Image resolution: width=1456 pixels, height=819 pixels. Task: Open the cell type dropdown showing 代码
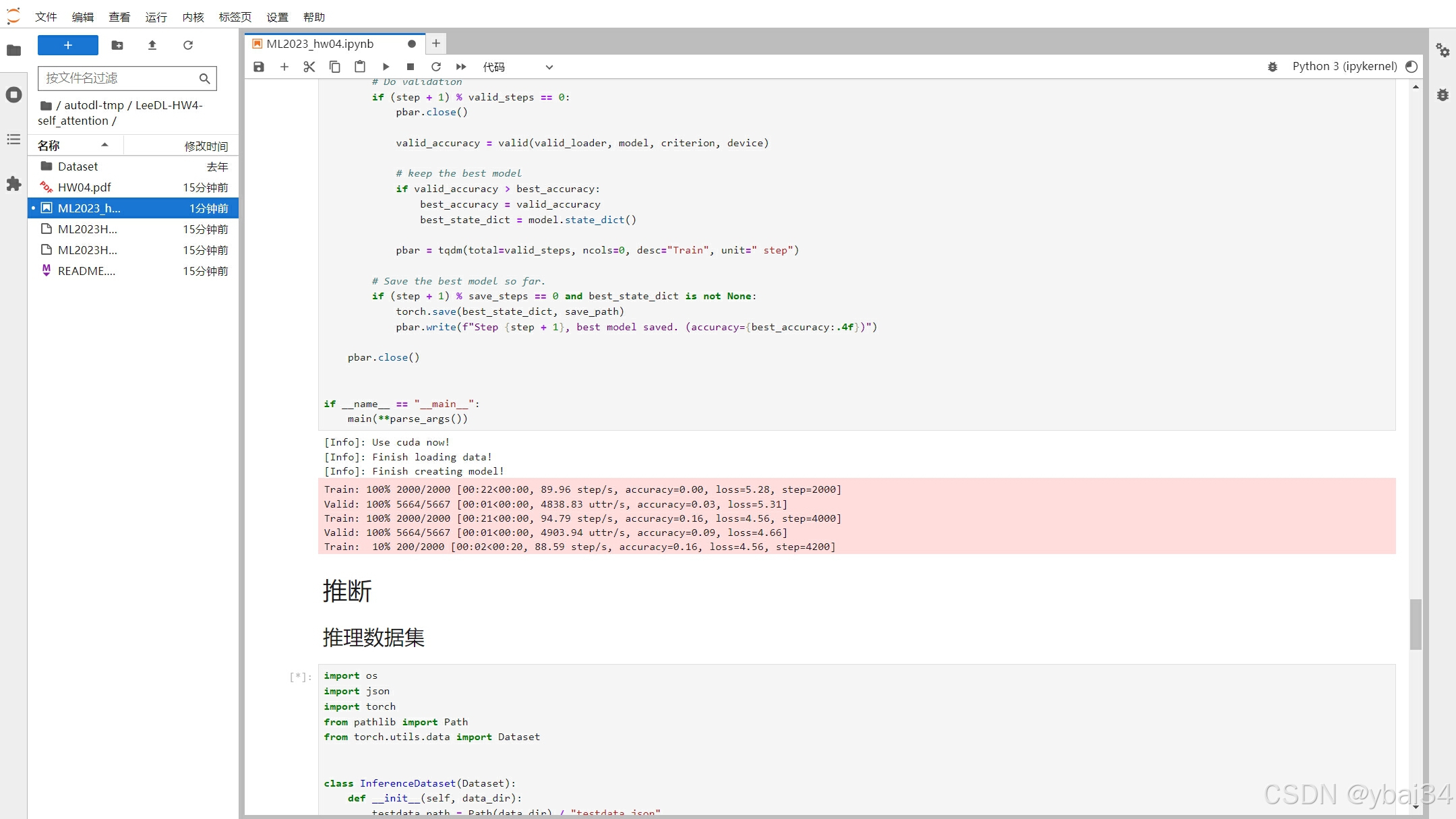(x=518, y=67)
